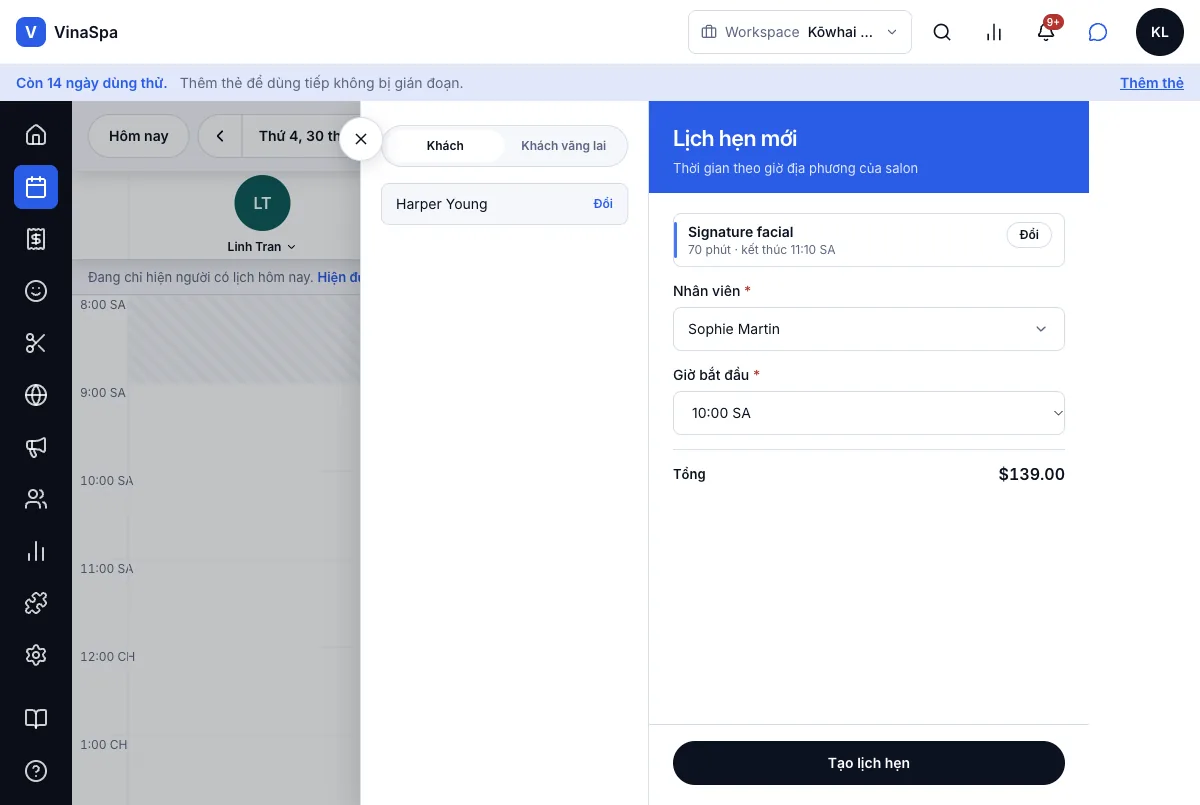Click the Hôm nay button
Screen dimensions: 1200x805
(x=139, y=136)
